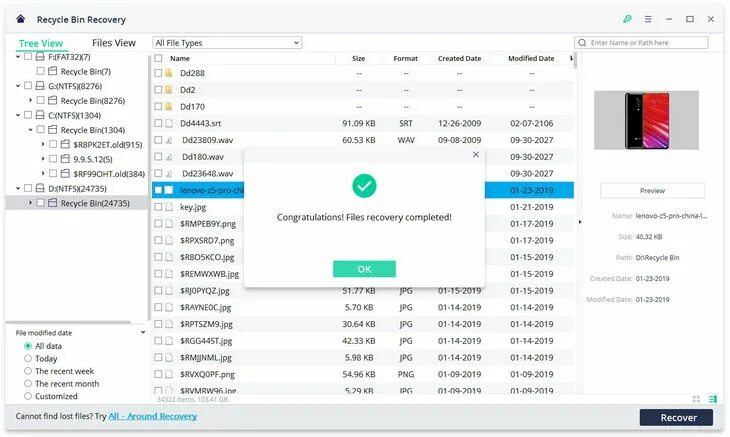
Task: Click Dd2 folder icon
Action: click(169, 90)
